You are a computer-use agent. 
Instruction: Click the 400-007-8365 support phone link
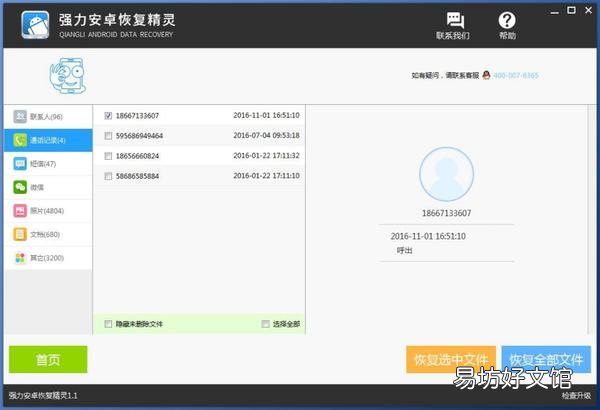516,75
